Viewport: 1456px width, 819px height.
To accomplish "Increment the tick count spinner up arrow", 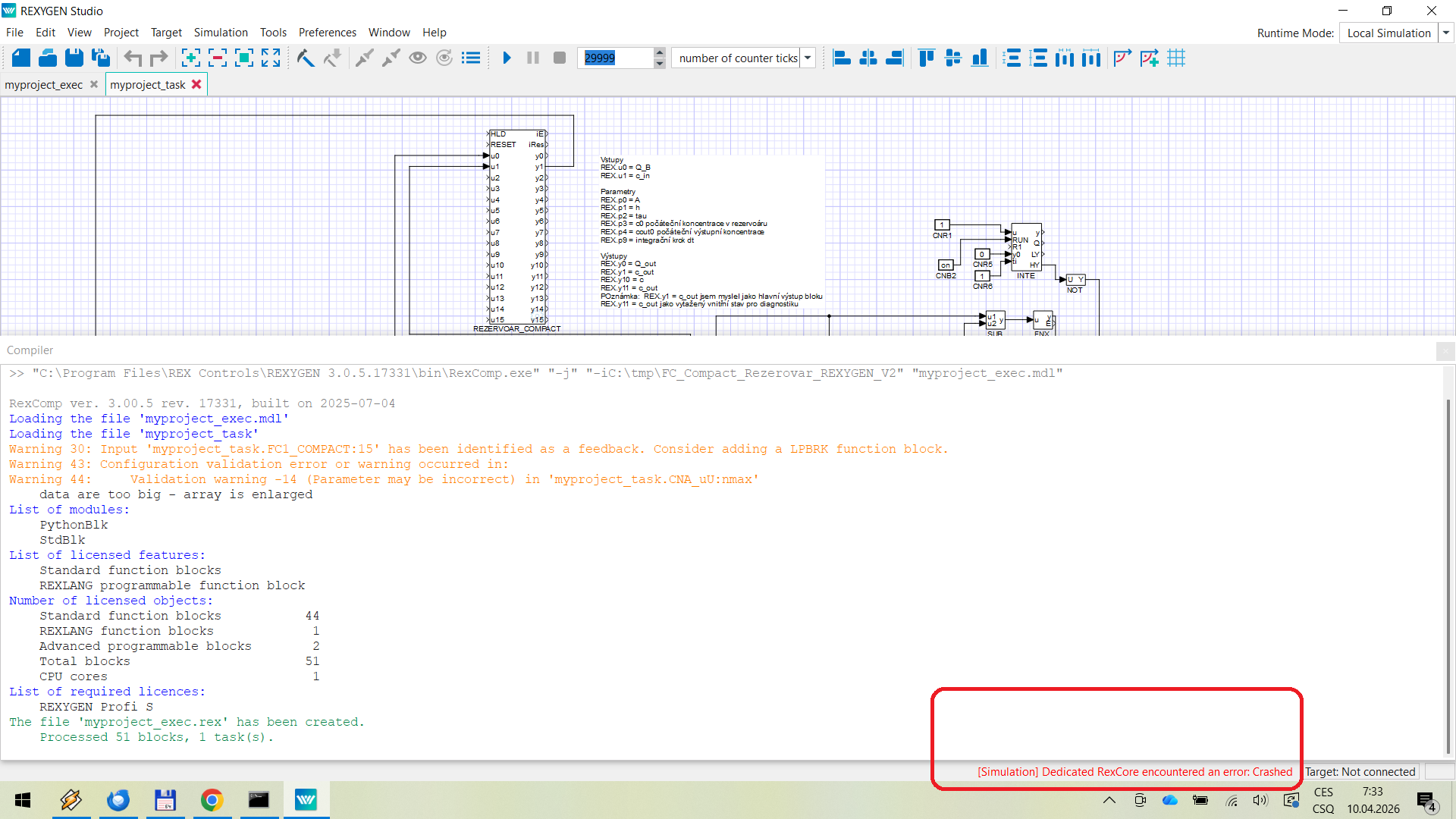I will 659,52.
